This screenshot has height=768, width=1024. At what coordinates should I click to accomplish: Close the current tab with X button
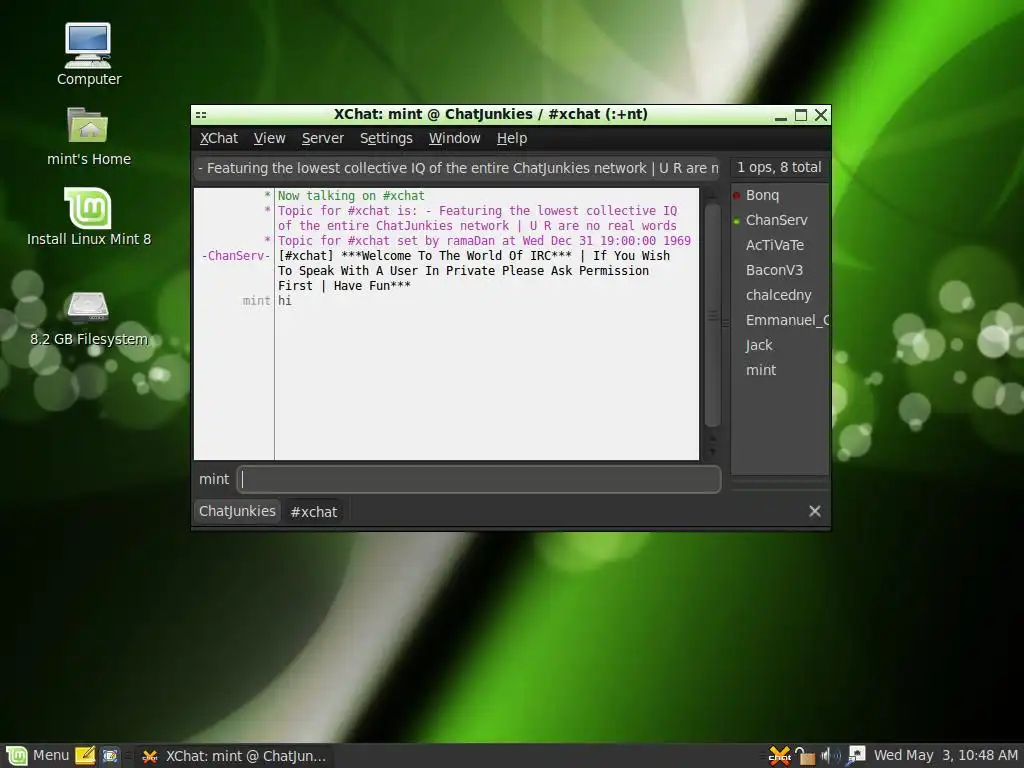tap(814, 511)
